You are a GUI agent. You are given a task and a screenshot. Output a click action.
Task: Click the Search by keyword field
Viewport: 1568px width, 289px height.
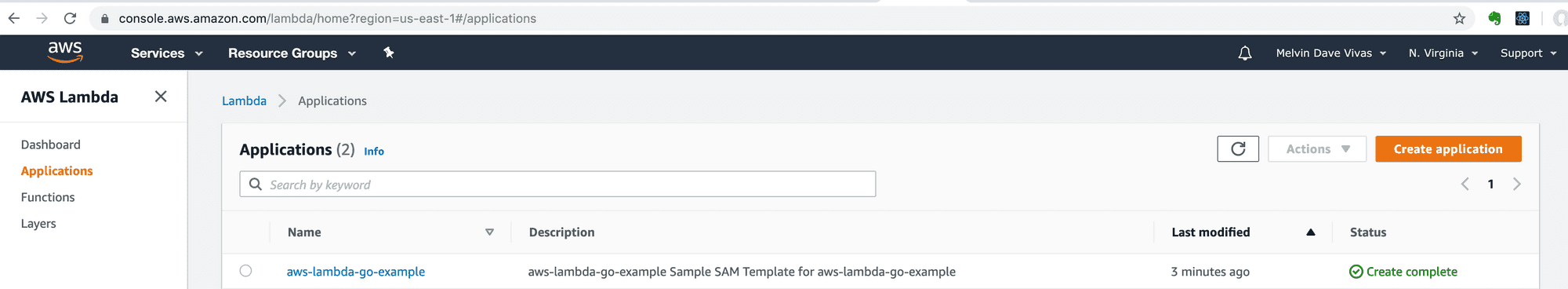coord(557,185)
